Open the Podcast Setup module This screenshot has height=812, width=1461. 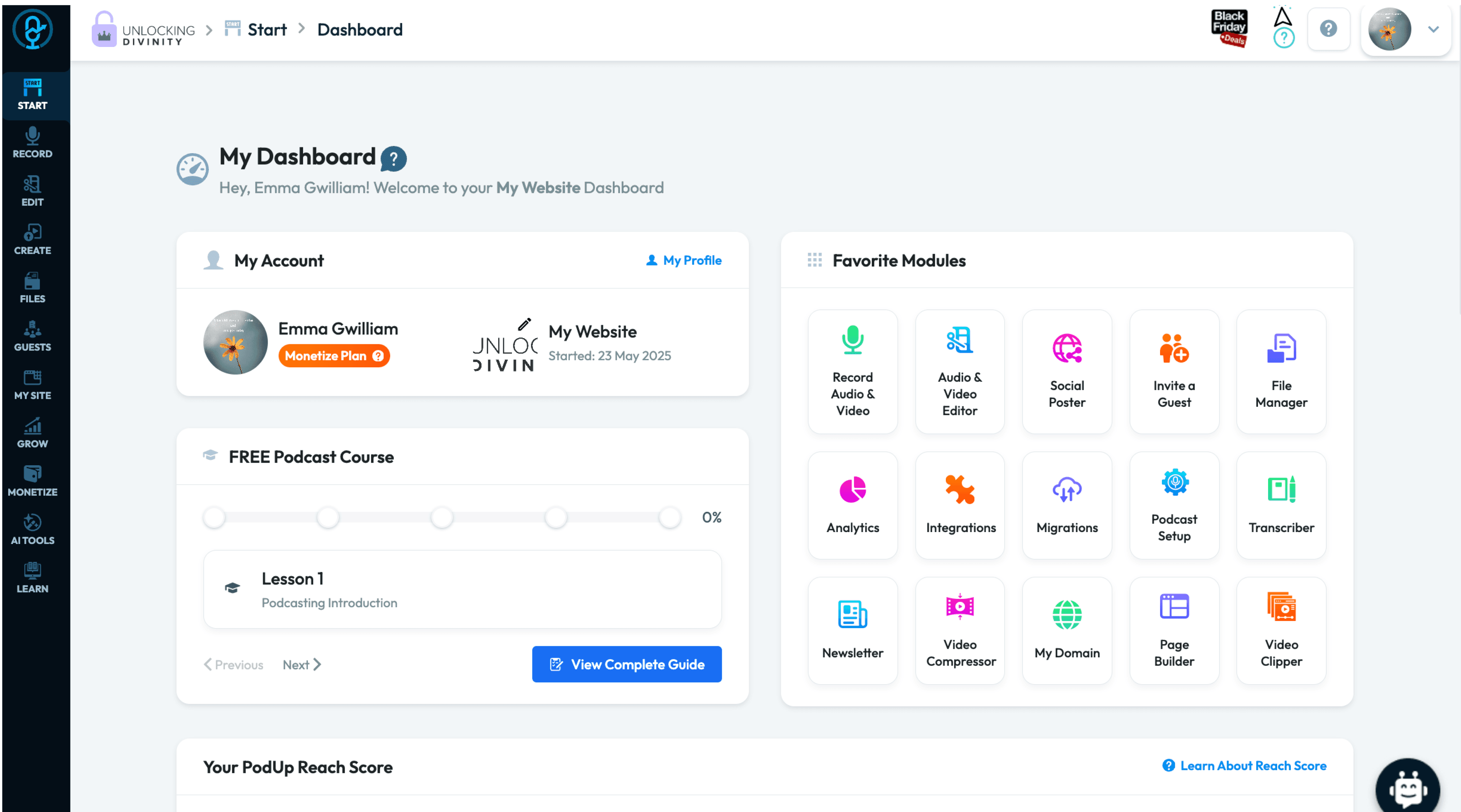point(1173,505)
